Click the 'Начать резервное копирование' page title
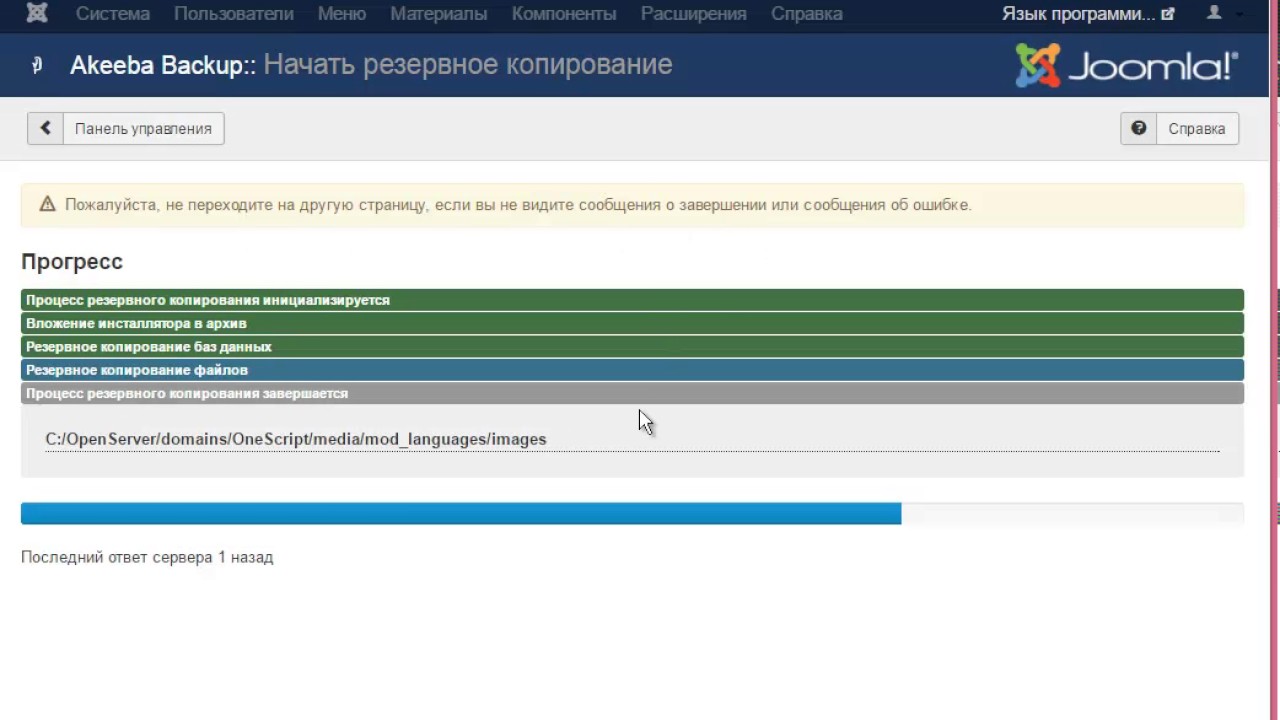 pos(468,65)
